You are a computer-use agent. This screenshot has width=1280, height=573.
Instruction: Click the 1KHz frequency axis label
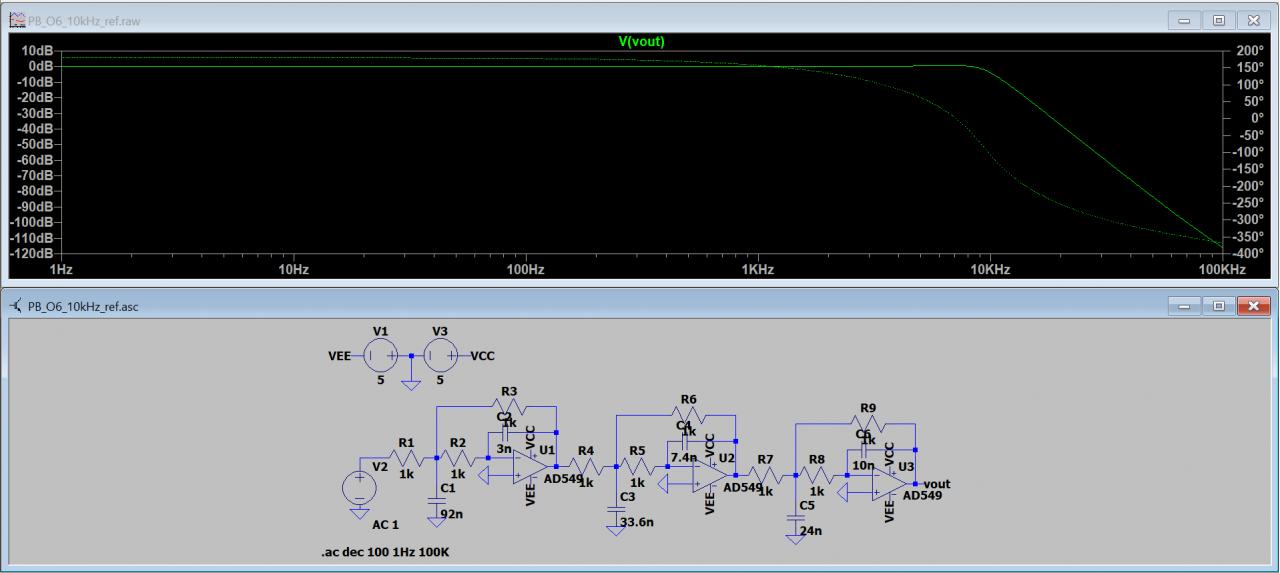coord(758,271)
